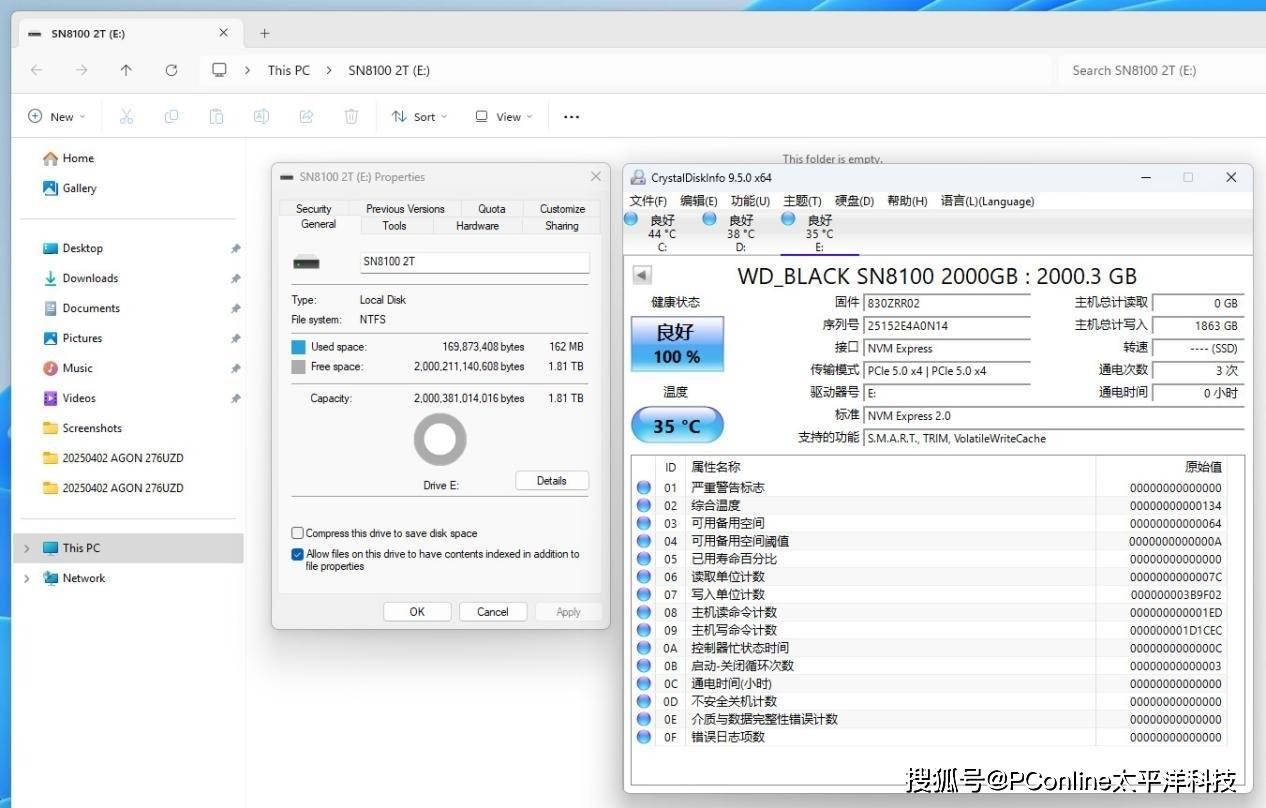Expand This PC in the navigation pane
The height and width of the screenshot is (808, 1266).
[27, 548]
